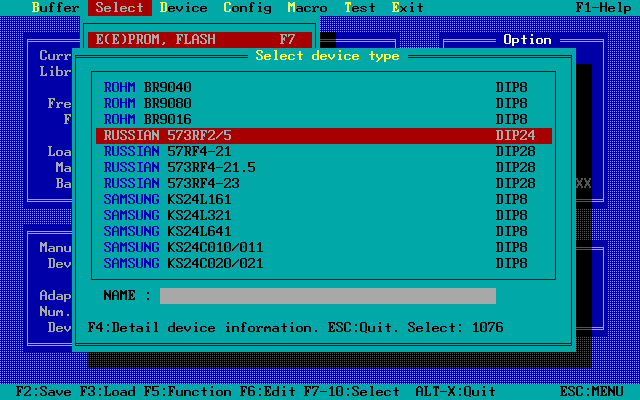
Task: Select SAMSUNG KS24C010/011 device row
Action: tap(324, 247)
